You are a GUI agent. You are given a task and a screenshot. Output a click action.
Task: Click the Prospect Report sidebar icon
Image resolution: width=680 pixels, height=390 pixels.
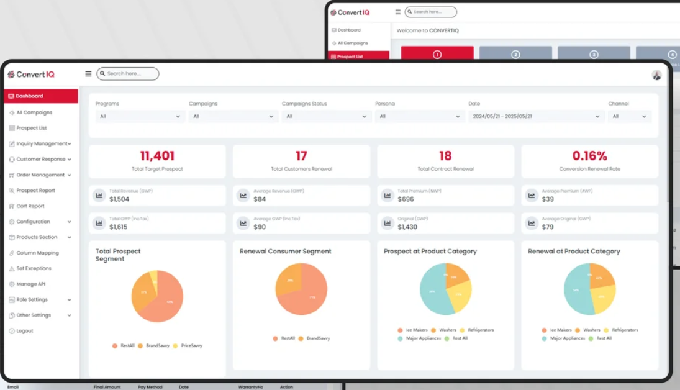pyautogui.click(x=12, y=190)
